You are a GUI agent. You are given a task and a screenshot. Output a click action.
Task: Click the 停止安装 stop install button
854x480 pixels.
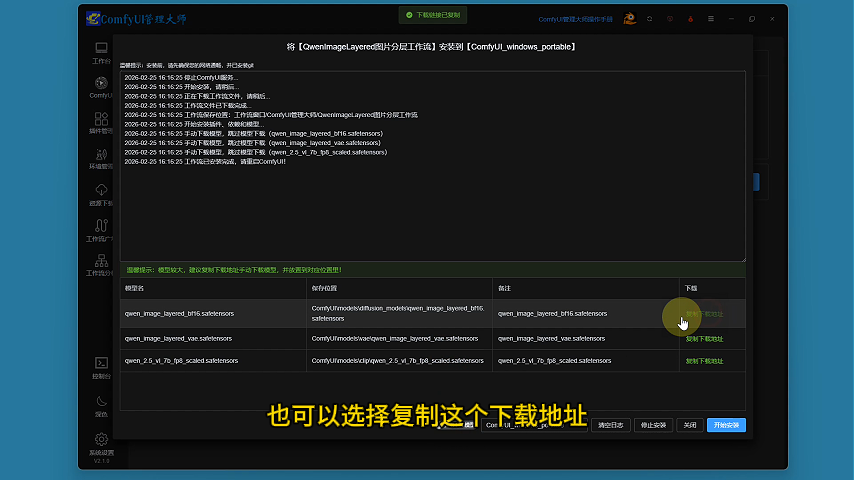(653, 425)
